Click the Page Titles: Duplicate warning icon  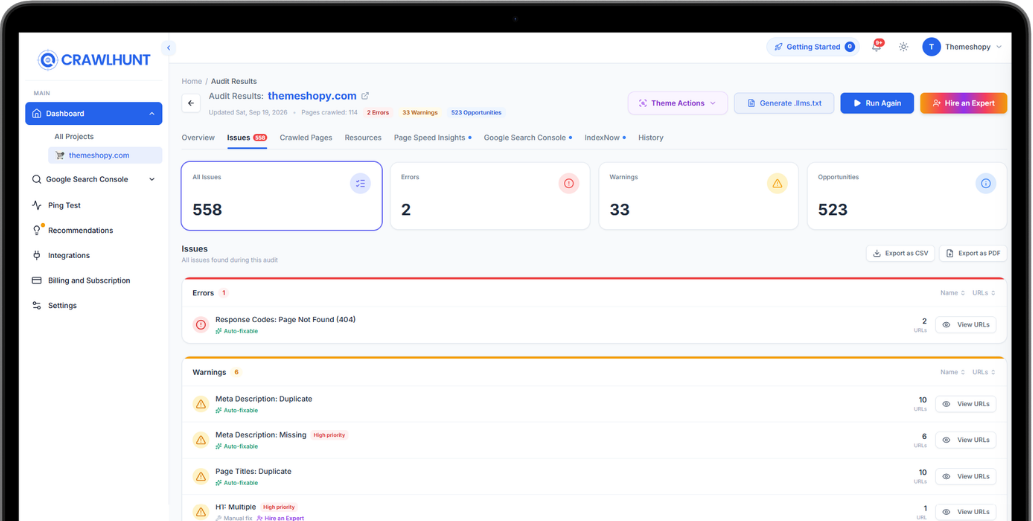coord(201,476)
